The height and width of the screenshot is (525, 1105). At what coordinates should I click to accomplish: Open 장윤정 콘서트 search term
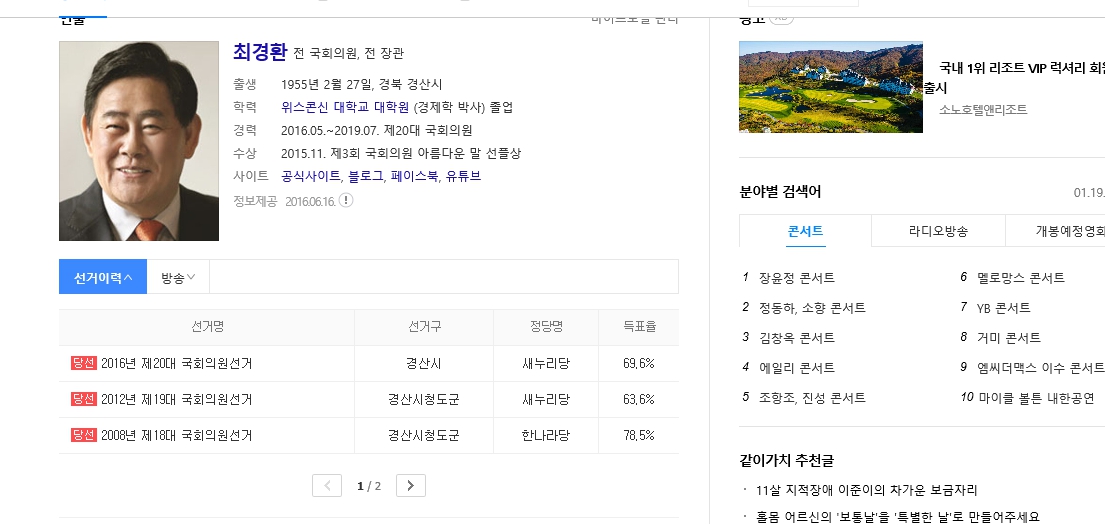[797, 278]
